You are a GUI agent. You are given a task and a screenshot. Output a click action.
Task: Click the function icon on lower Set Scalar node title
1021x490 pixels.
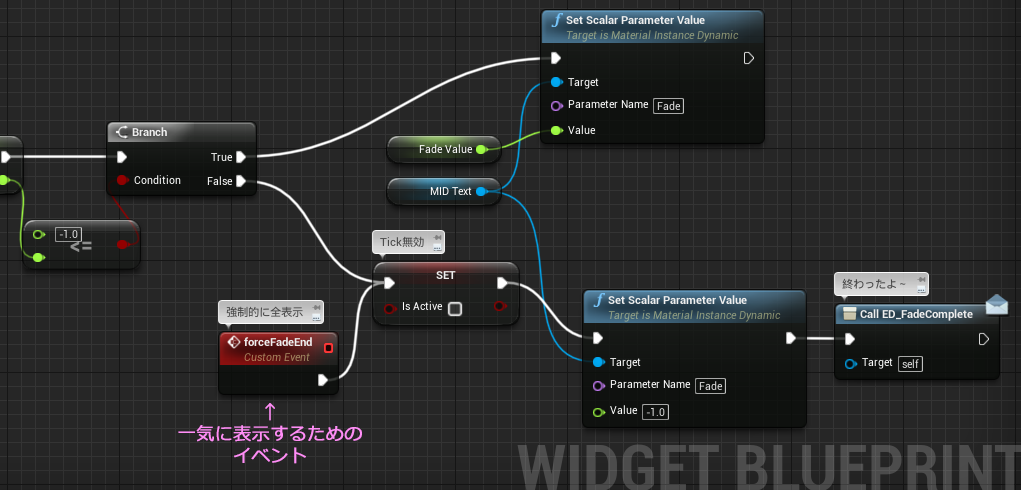pyautogui.click(x=598, y=300)
